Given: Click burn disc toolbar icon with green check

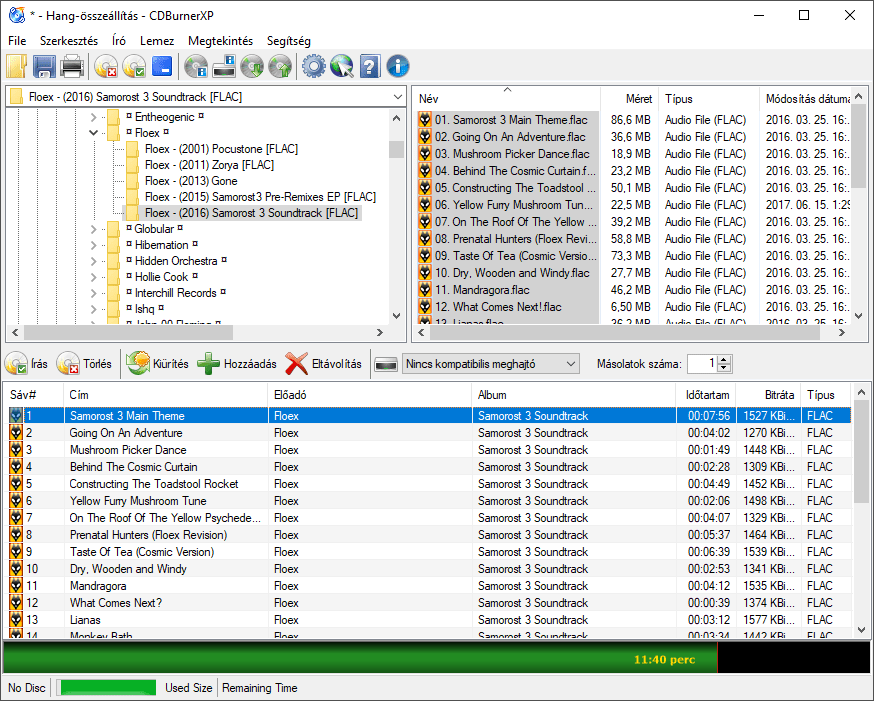Looking at the screenshot, I should (134, 66).
